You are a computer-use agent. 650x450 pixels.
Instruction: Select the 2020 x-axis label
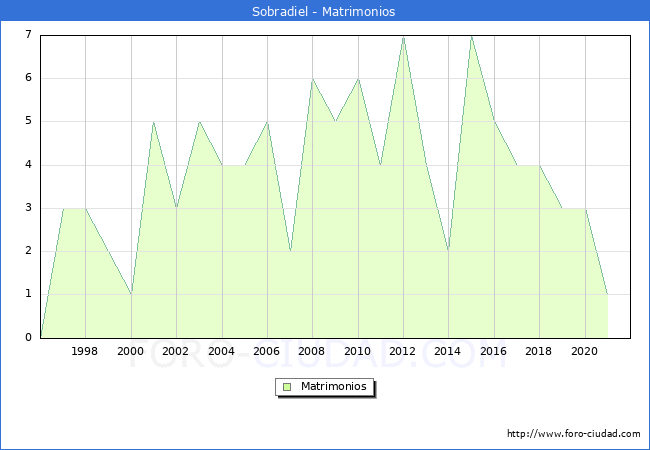(x=585, y=351)
